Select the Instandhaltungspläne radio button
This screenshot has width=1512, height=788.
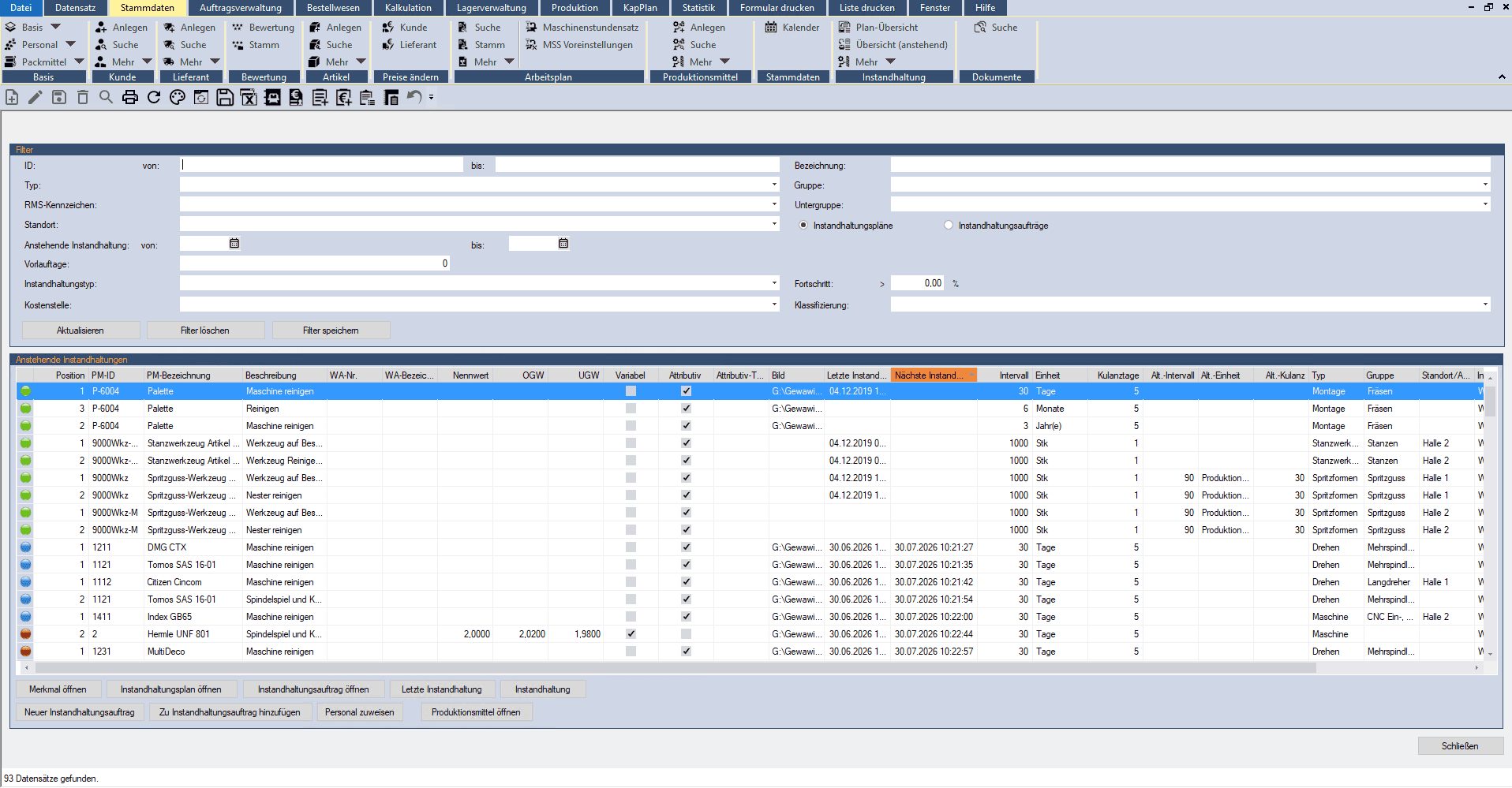[x=803, y=226]
